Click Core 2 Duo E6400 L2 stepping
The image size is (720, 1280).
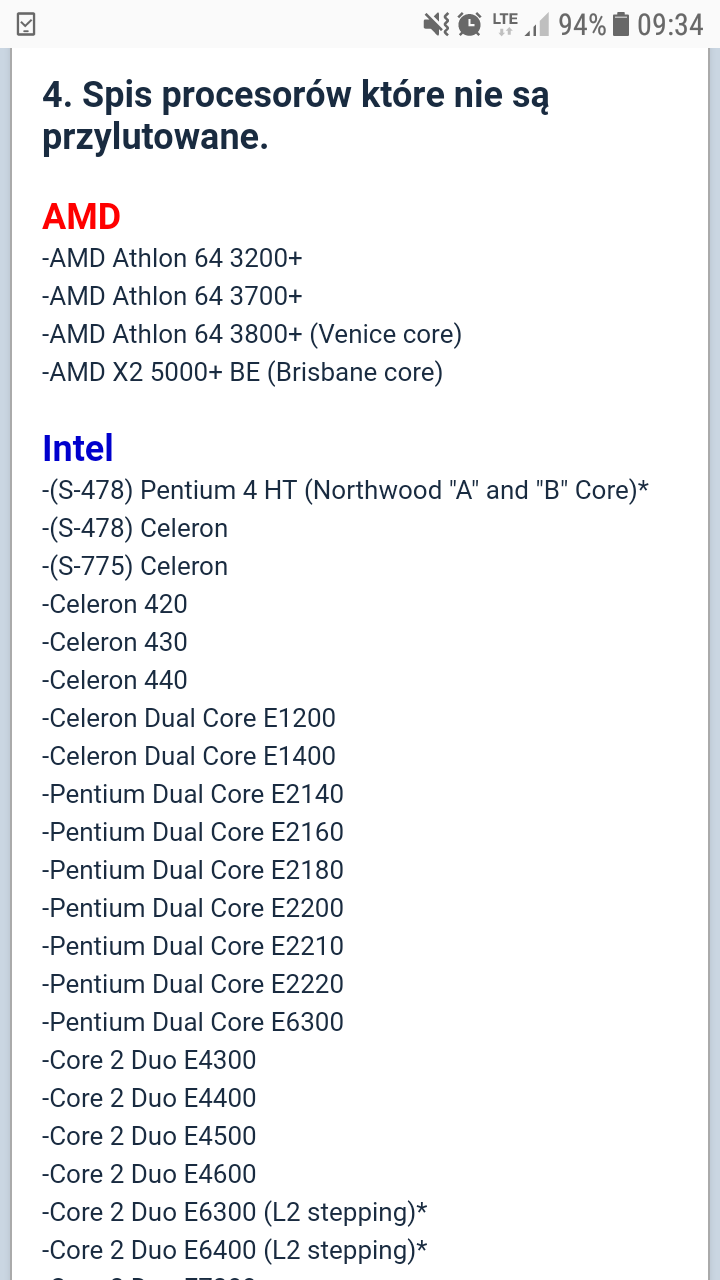[x=235, y=1250]
